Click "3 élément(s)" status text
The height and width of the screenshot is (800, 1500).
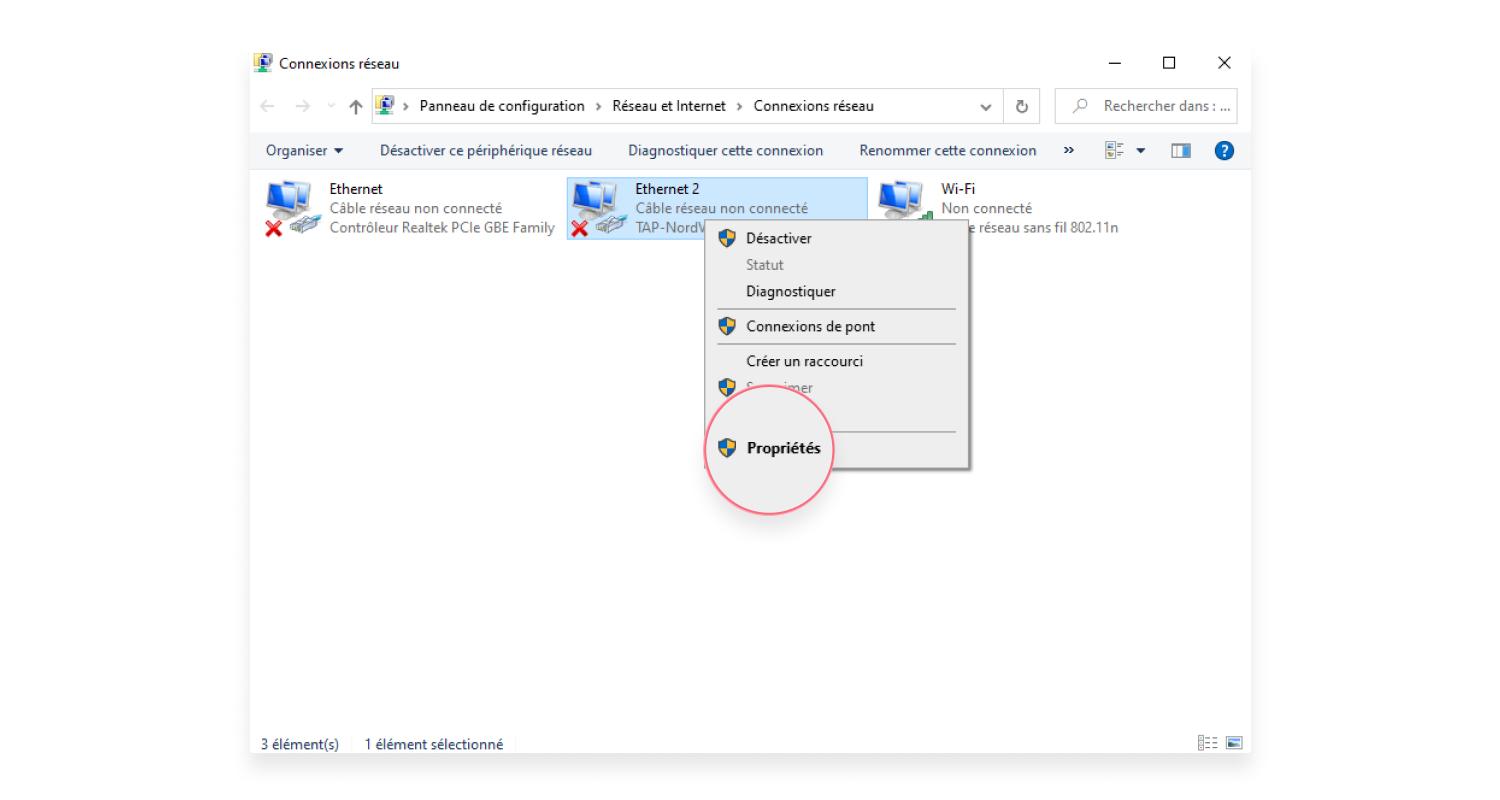click(x=300, y=744)
